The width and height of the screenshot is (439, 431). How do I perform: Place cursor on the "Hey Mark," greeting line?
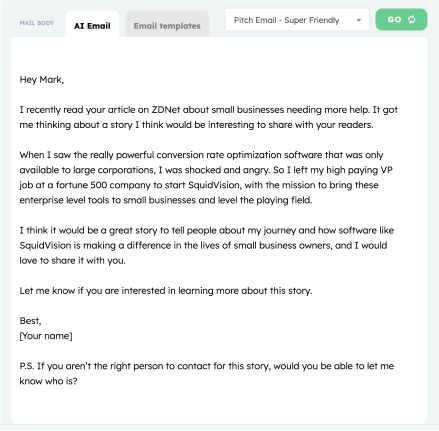(x=42, y=80)
